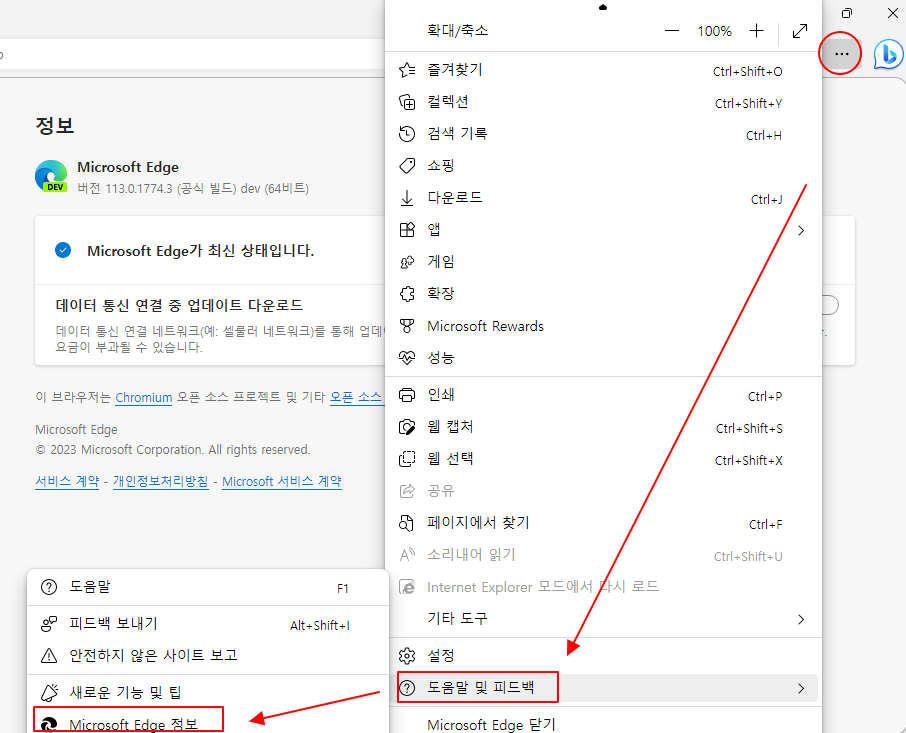Select Microsoft Edge 정보 in submenu

[207, 724]
